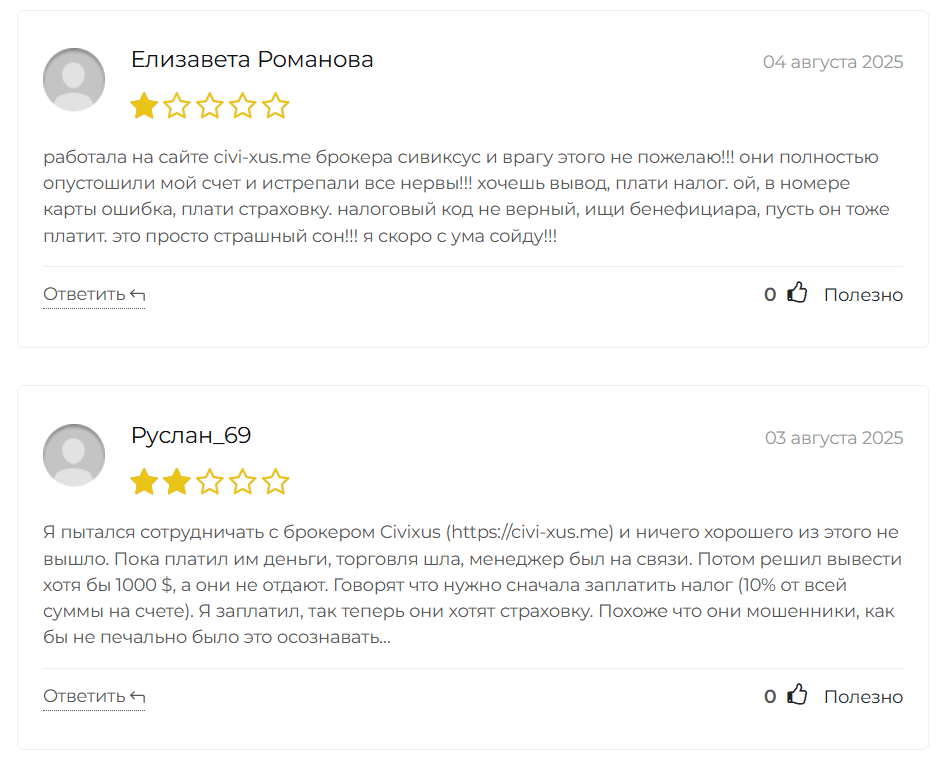Toggle the Полезно vote on Руслан_69's review

pos(862,696)
